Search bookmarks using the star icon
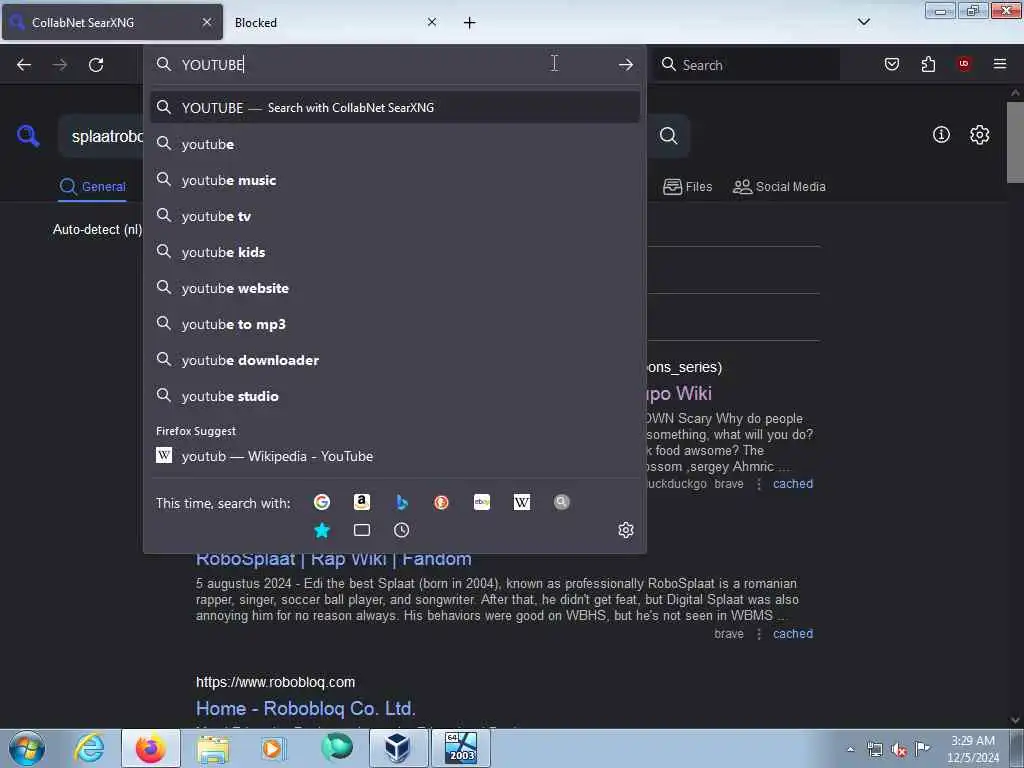 pyautogui.click(x=322, y=530)
